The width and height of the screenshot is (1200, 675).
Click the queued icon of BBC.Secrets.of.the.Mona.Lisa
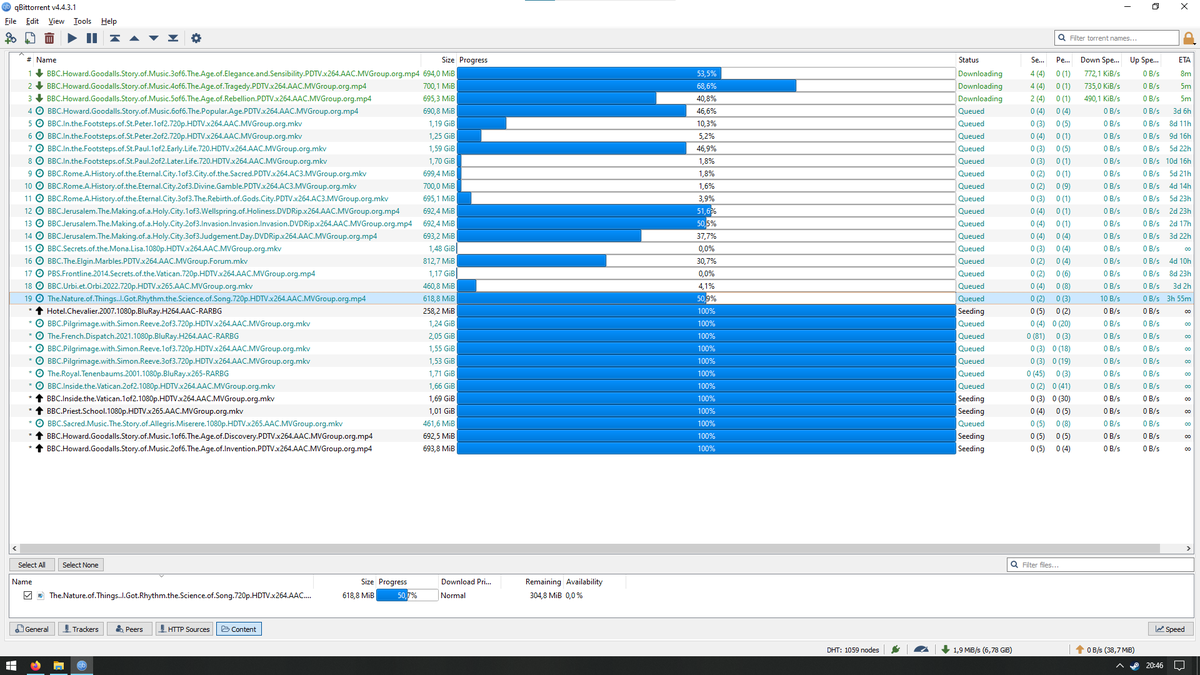click(x=38, y=248)
